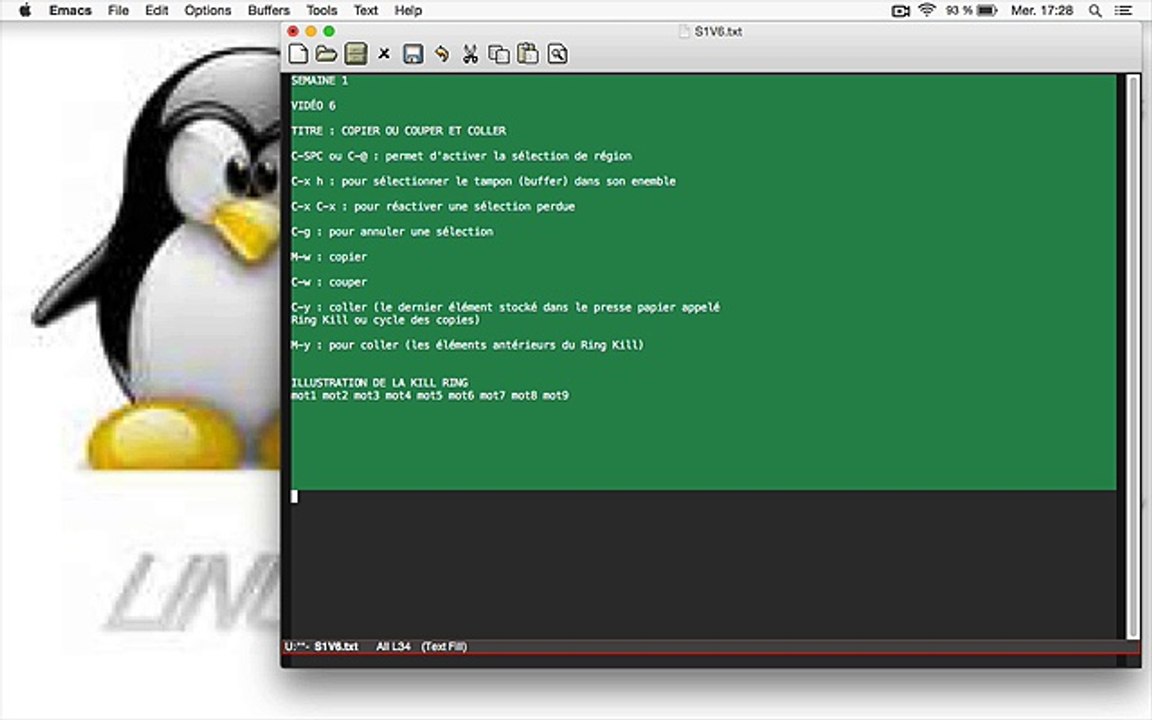Click the menu bar clock 'Mer. 17:28'
Image resolution: width=1152 pixels, height=720 pixels.
1042,10
